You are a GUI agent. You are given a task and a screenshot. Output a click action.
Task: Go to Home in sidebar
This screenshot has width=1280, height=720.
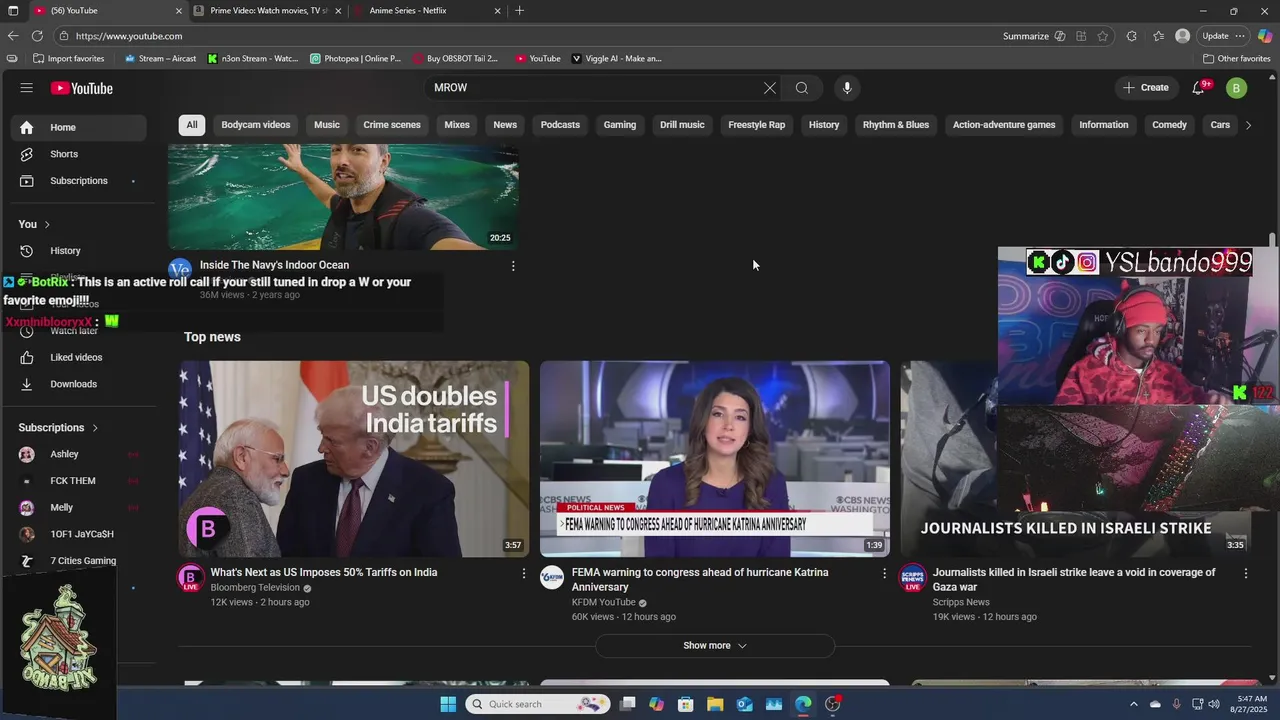(79, 127)
